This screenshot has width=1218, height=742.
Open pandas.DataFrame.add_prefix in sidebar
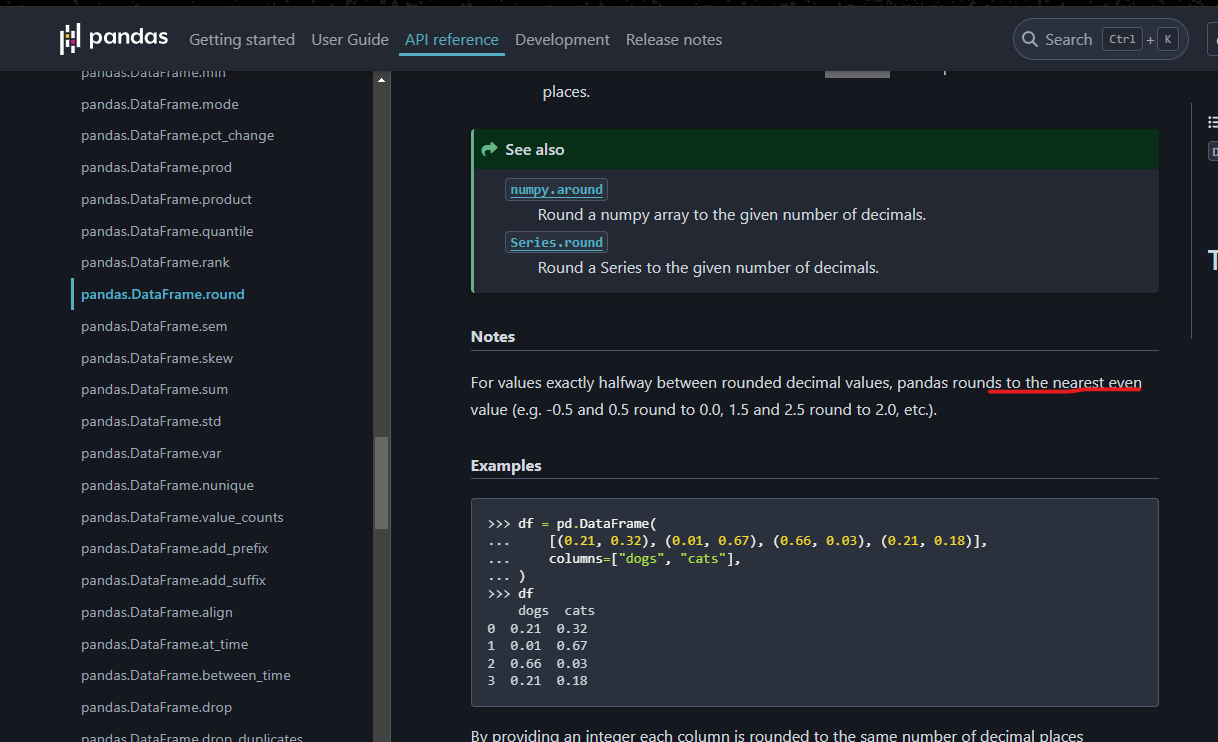174,548
